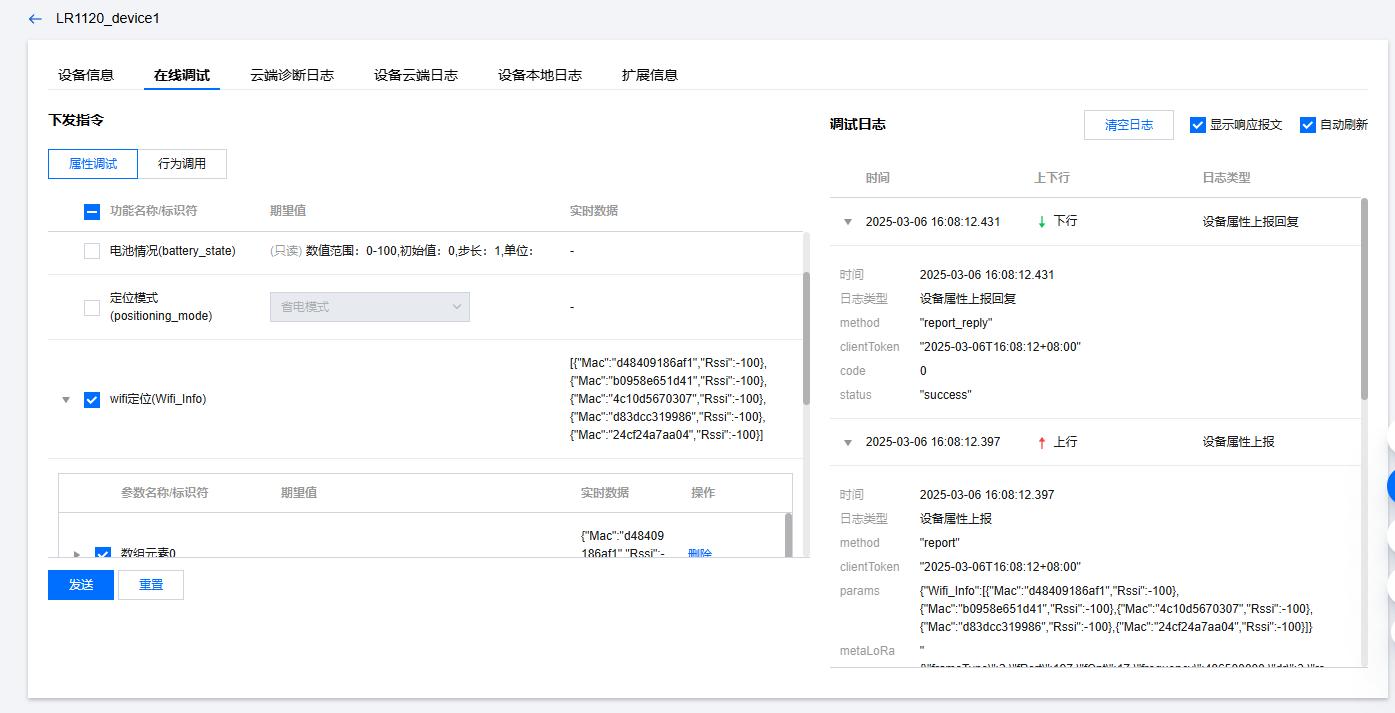Click the 时间 column header in log
This screenshot has width=1395, height=713.
tap(878, 178)
